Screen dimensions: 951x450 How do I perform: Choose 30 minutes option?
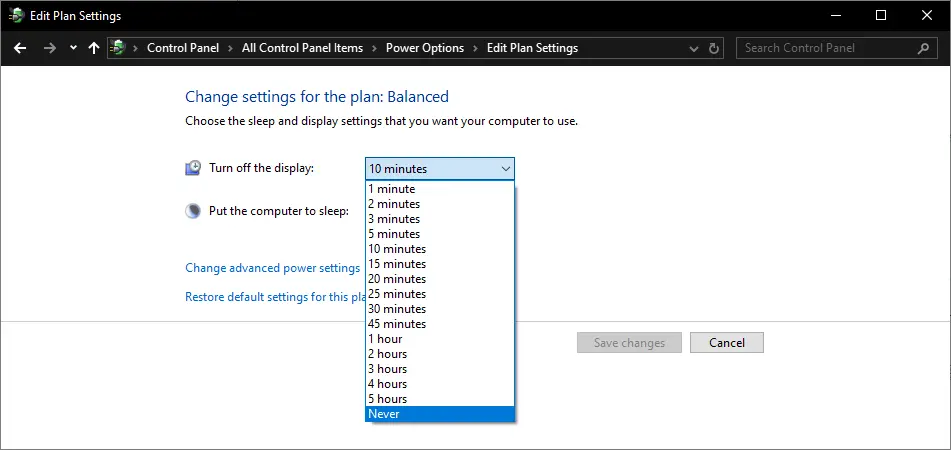pyautogui.click(x=440, y=309)
